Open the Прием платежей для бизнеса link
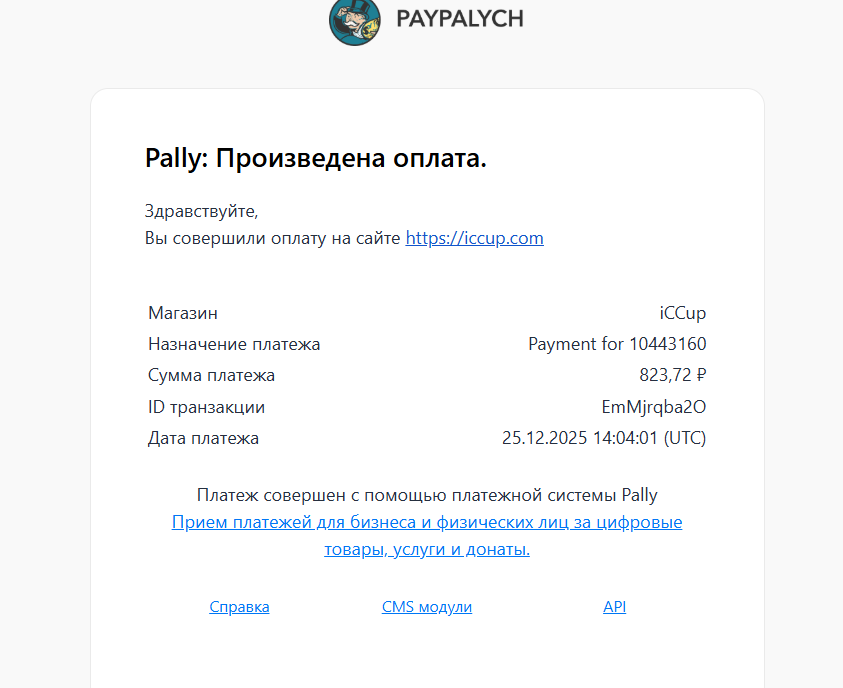The image size is (843, 688). 427,523
